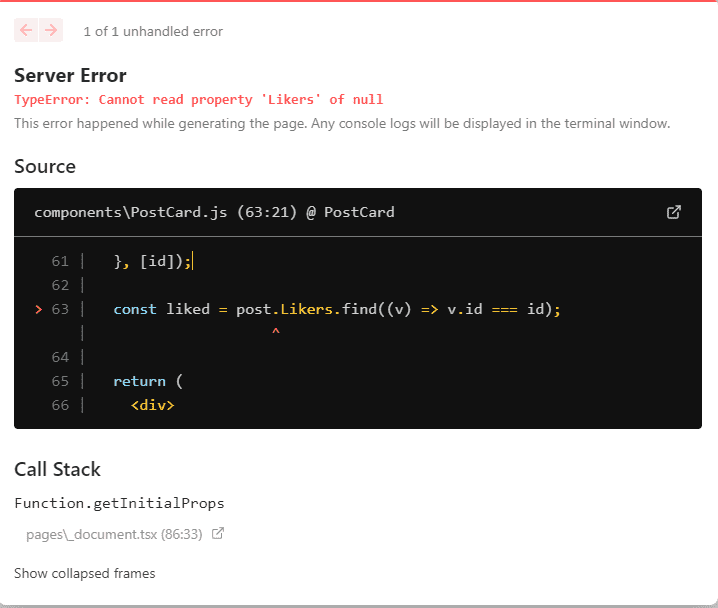
Task: Open _document.tsx via its external-link icon
Action: pos(218,533)
